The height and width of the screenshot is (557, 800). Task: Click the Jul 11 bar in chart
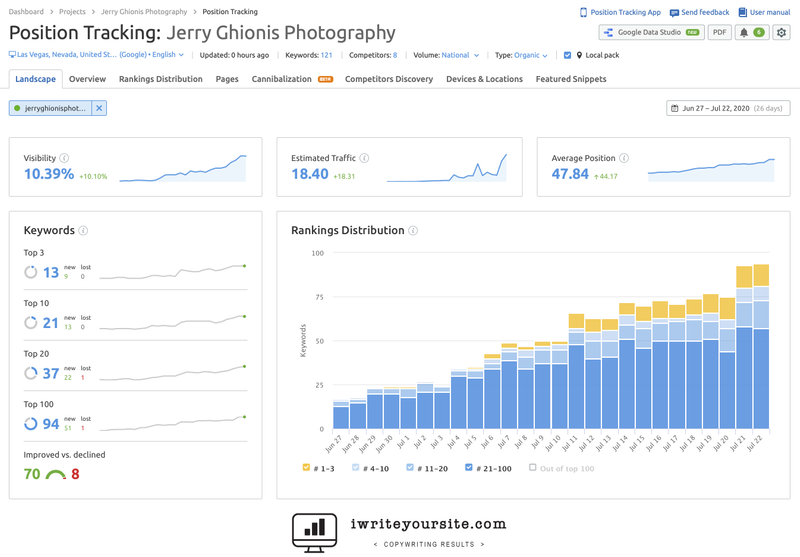pos(577,371)
